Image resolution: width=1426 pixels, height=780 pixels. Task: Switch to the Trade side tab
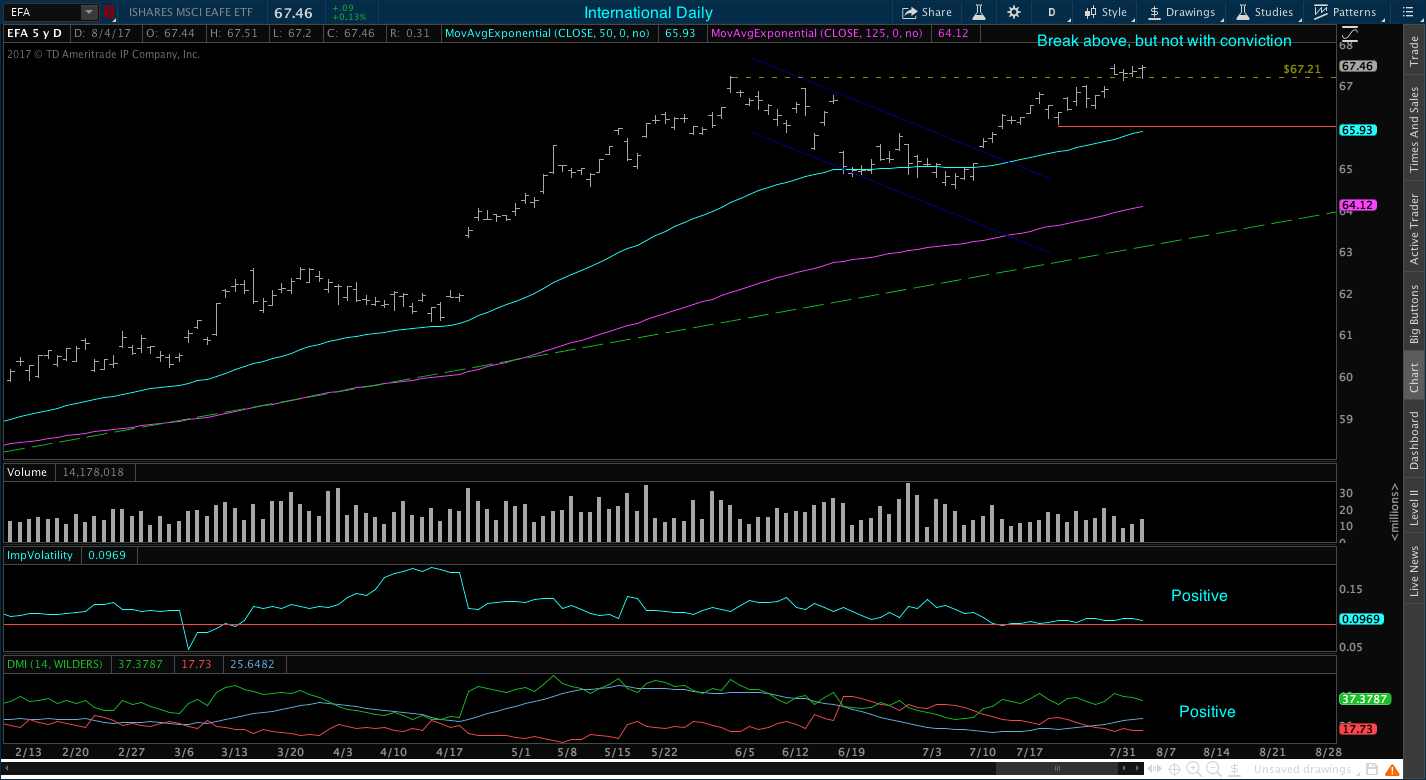click(1414, 53)
